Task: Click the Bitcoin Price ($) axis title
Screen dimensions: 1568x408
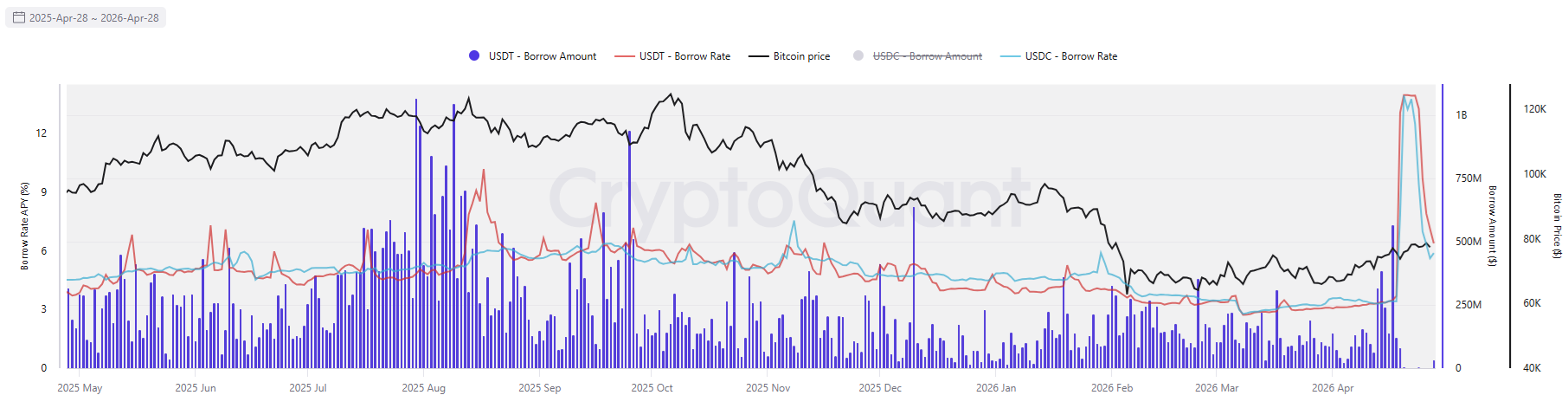Action: pyautogui.click(x=1557, y=226)
